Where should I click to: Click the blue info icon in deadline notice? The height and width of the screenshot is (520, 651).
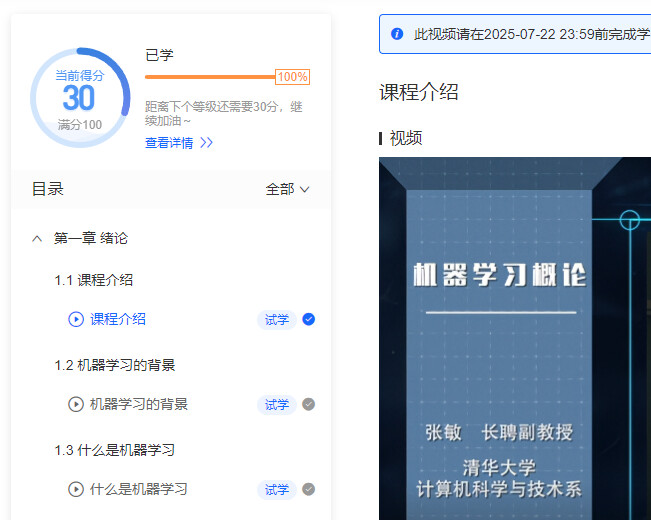[x=397, y=34]
